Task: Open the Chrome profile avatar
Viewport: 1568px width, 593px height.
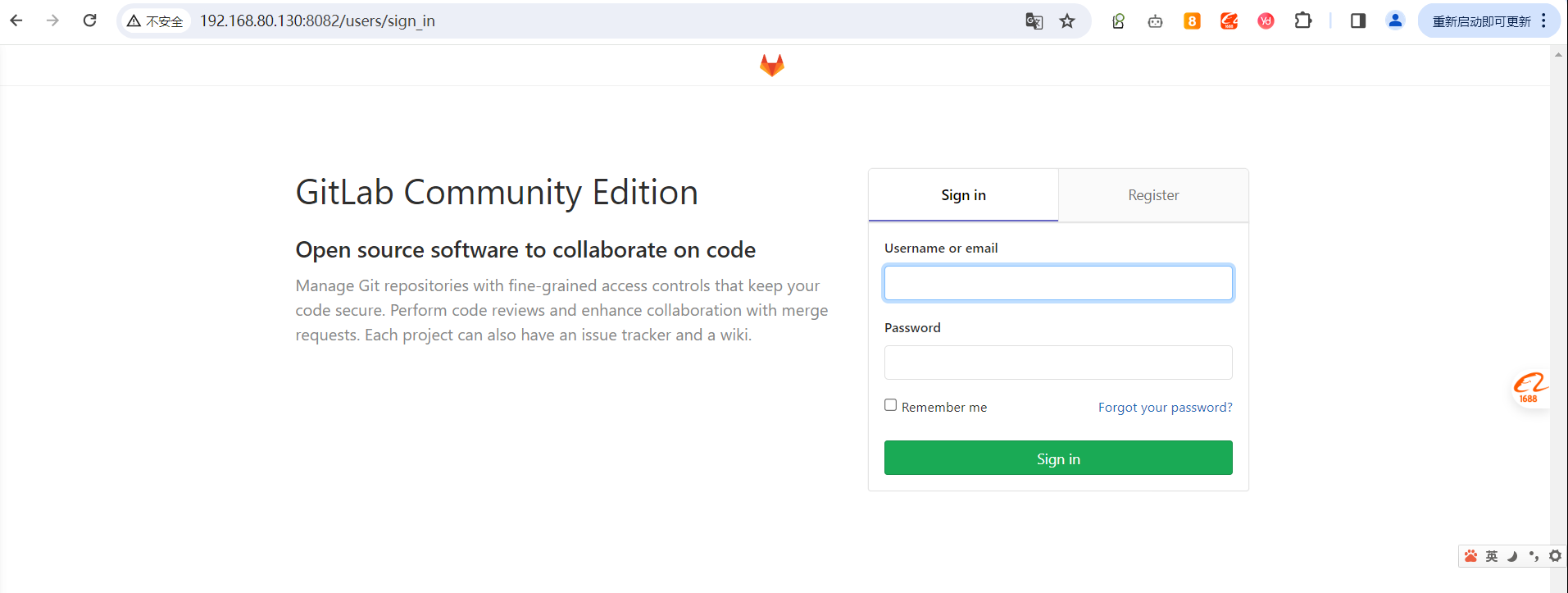Action: click(x=1395, y=21)
